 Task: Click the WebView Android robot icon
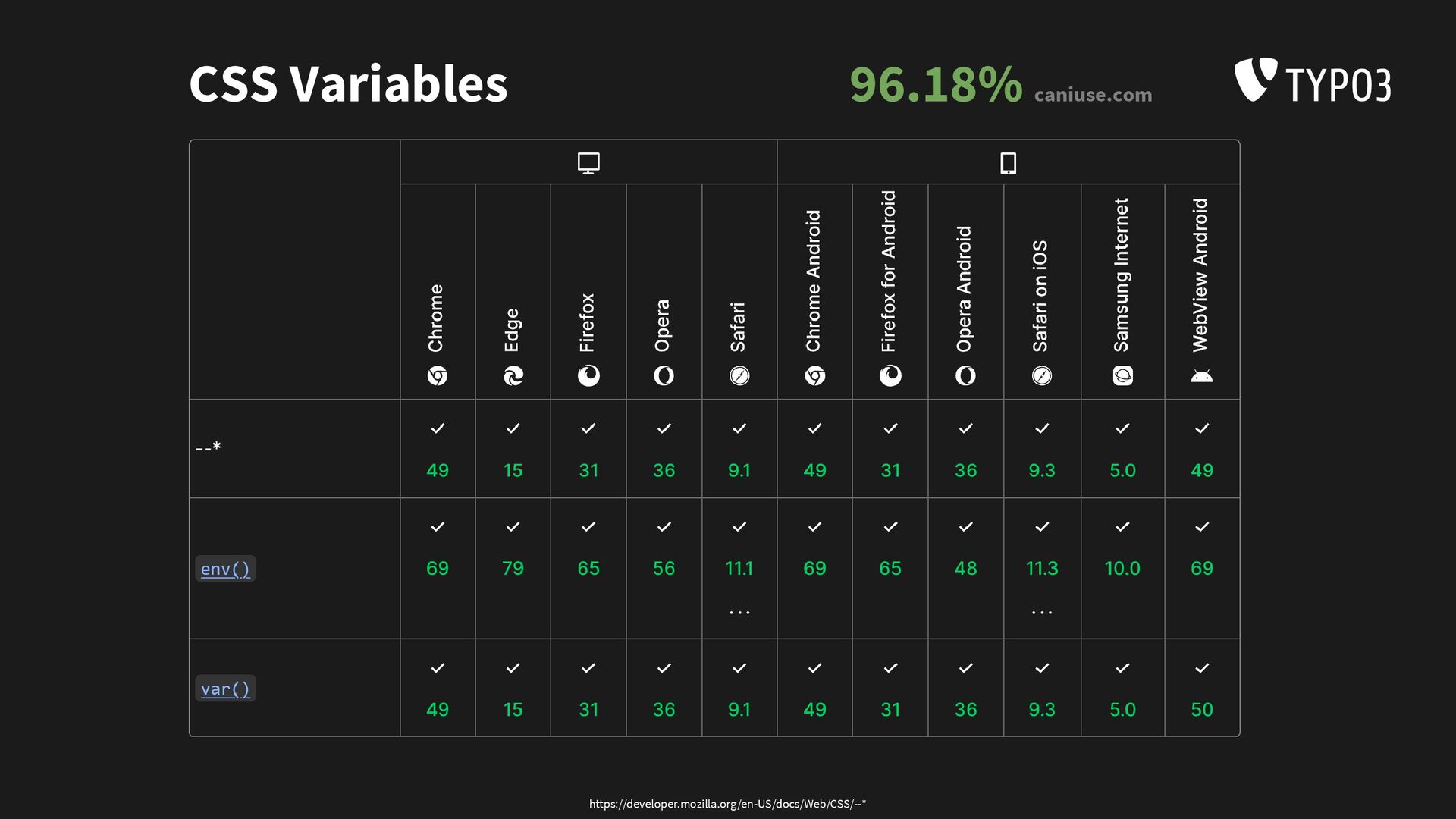1202,376
